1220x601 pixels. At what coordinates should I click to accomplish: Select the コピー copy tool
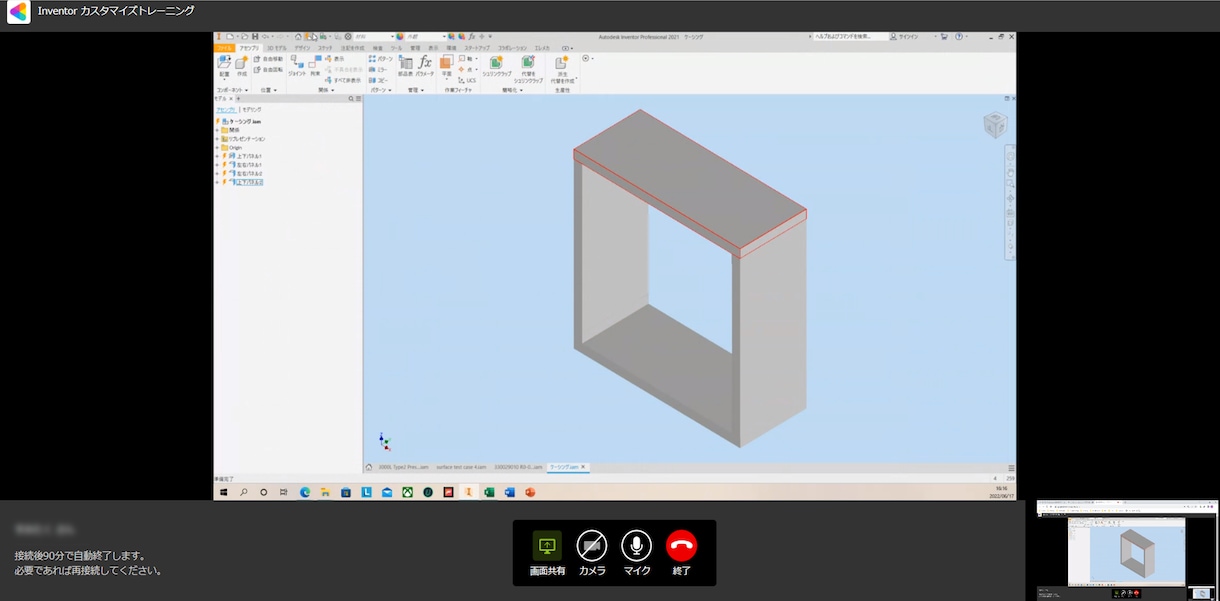click(x=379, y=80)
